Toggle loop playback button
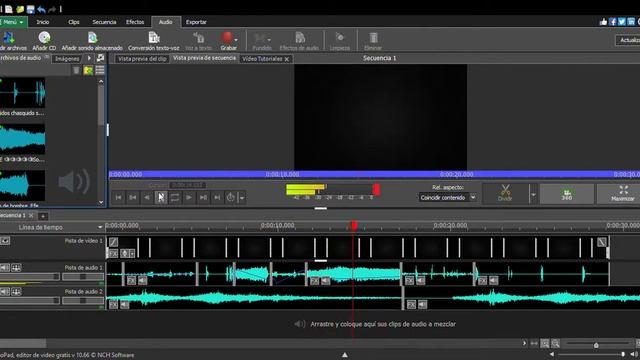Viewport: 640px width, 360px height. [x=175, y=198]
